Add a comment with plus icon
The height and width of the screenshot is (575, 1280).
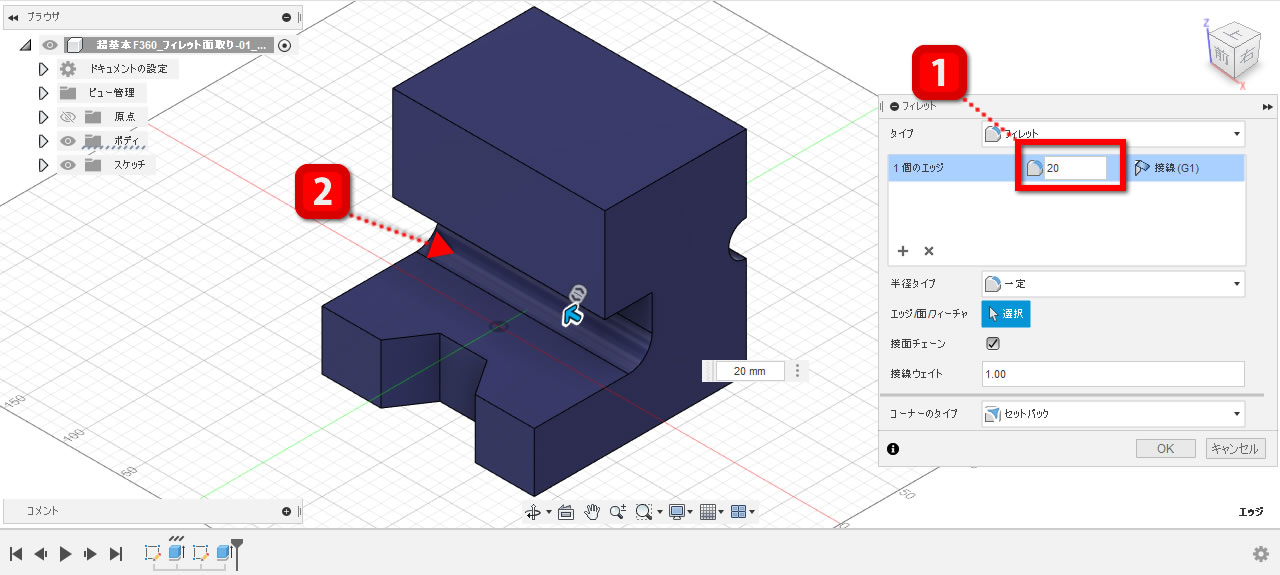287,511
